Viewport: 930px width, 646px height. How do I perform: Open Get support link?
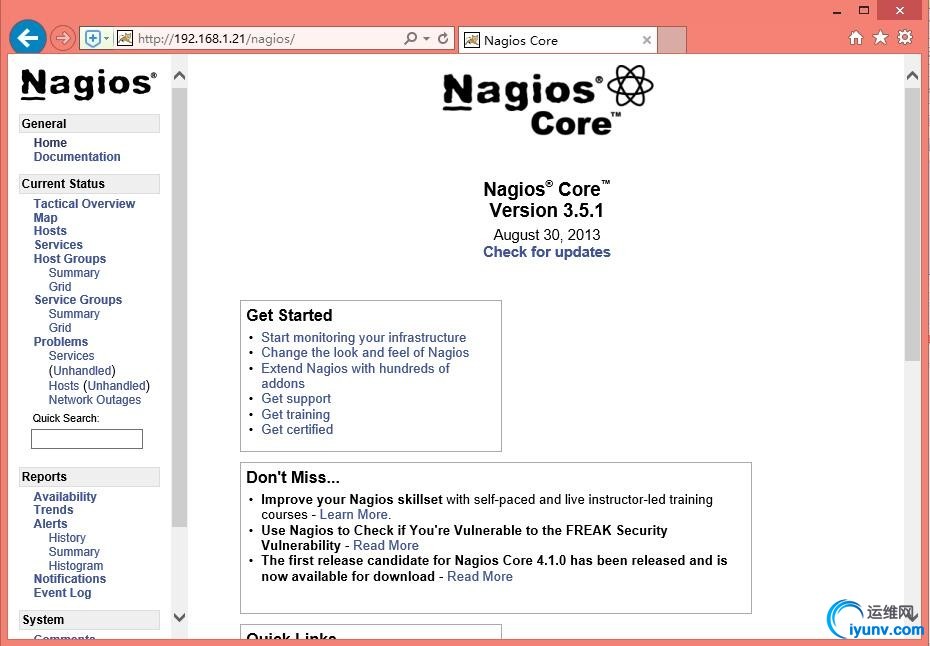pyautogui.click(x=296, y=399)
